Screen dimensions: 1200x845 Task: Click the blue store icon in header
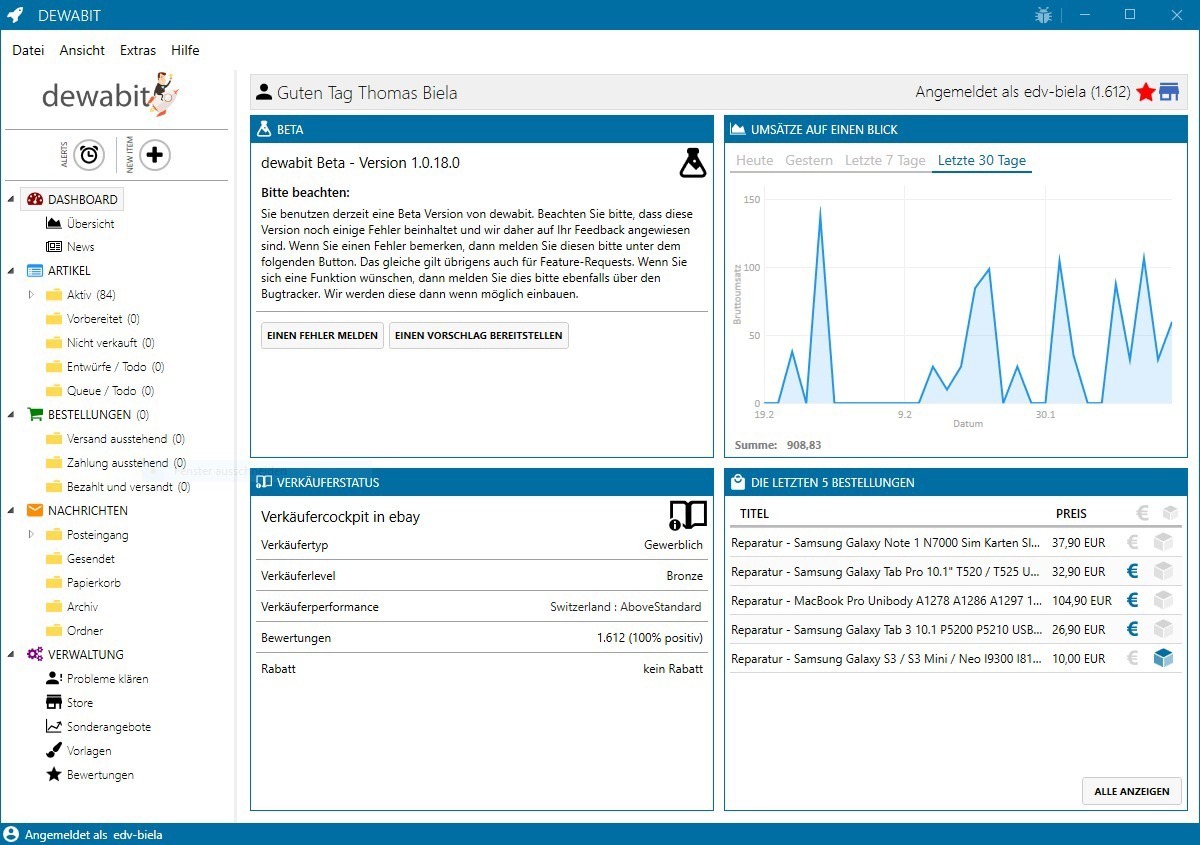(x=1169, y=92)
